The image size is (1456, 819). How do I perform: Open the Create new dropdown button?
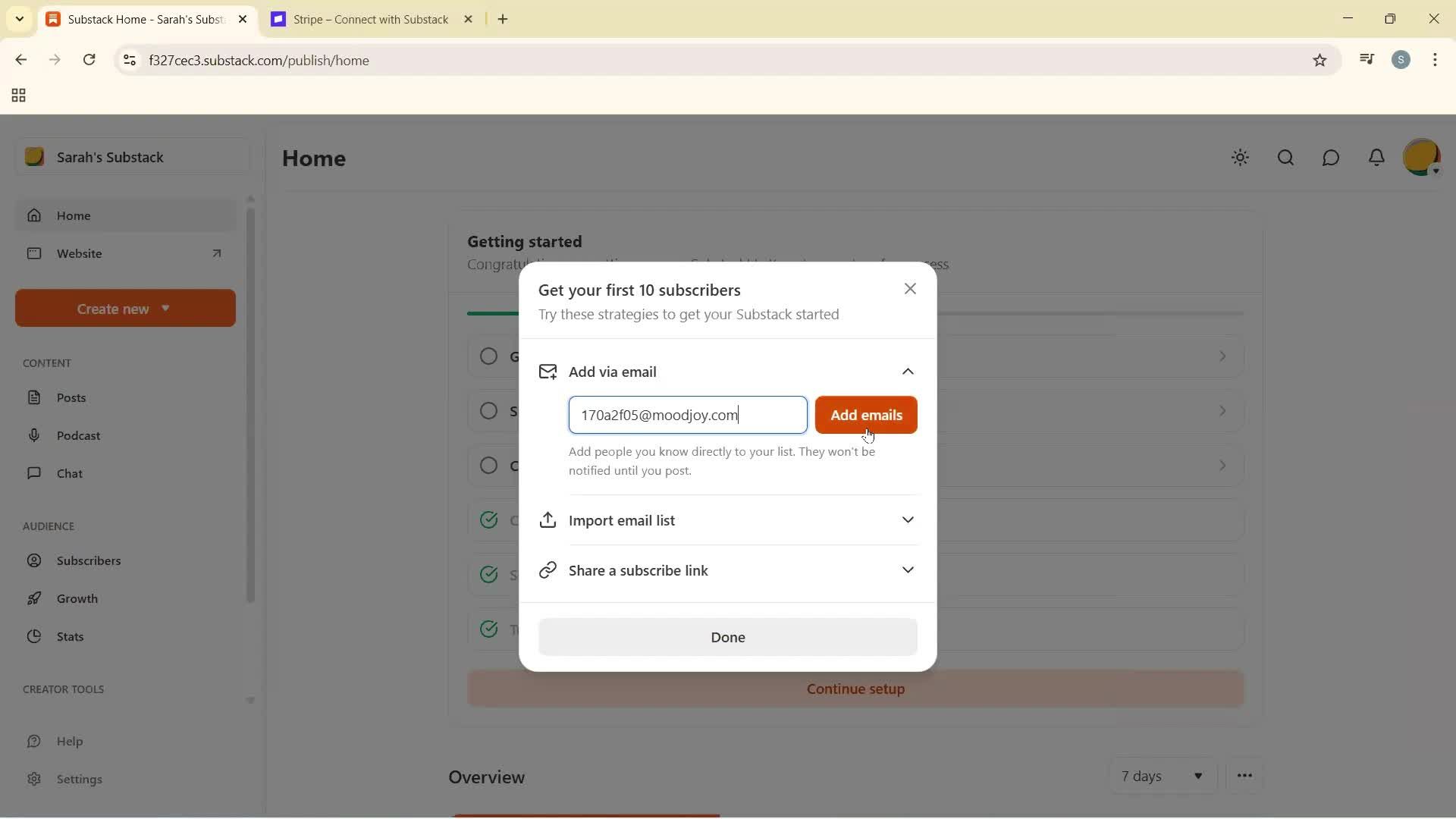(x=124, y=308)
